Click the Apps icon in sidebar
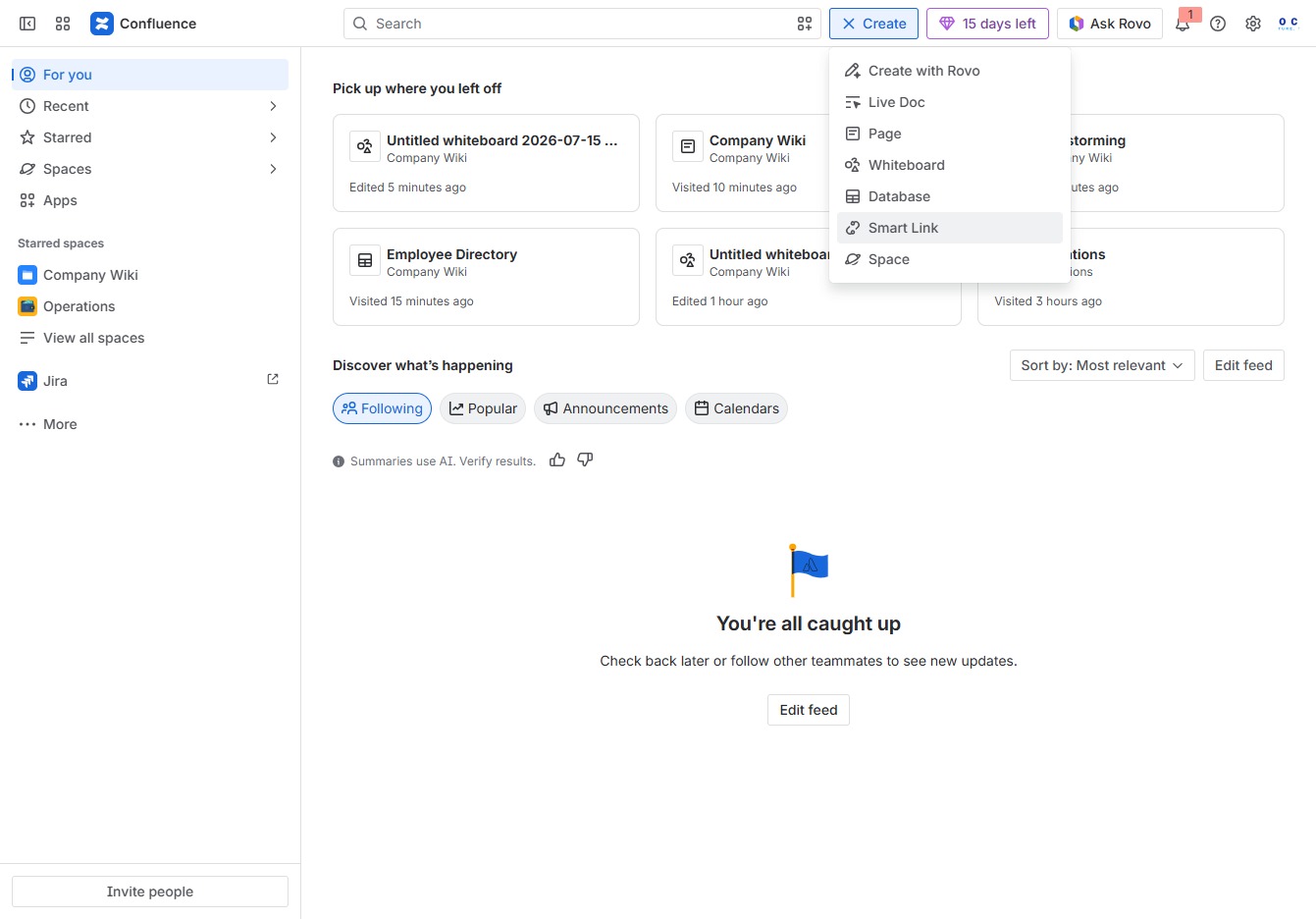Screen dimensions: 1316x919 (x=27, y=200)
